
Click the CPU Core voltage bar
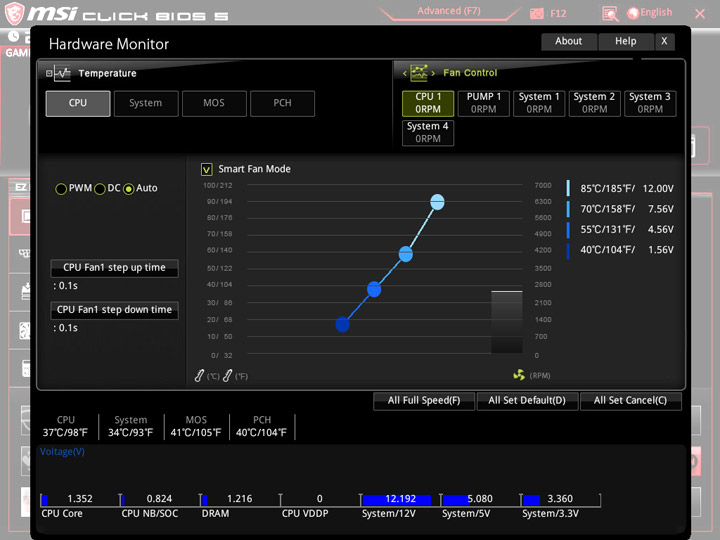79,500
